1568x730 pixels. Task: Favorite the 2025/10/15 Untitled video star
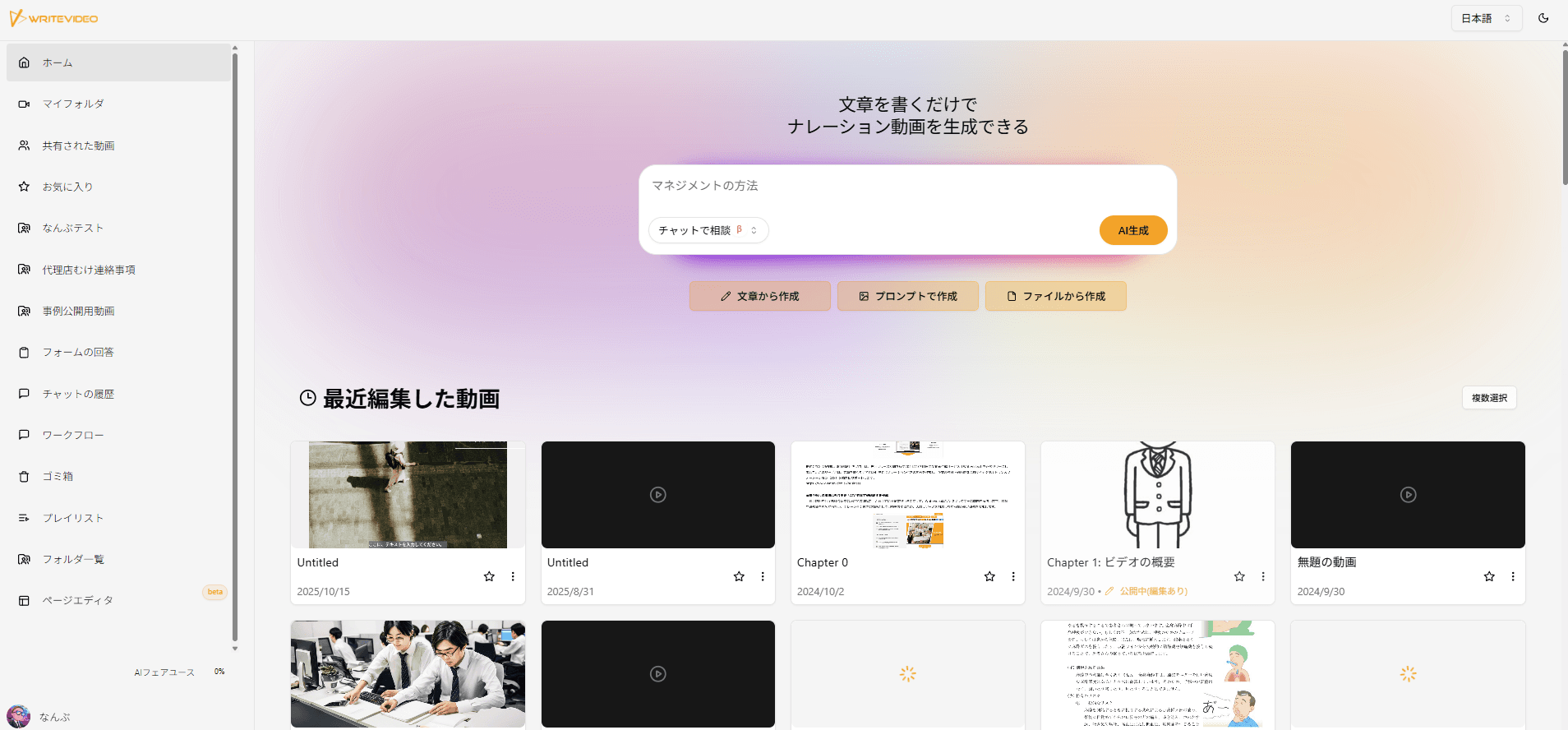[489, 576]
